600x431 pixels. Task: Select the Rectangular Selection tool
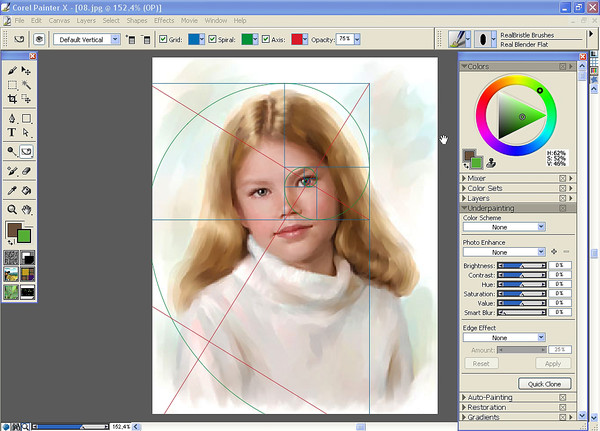click(x=12, y=85)
